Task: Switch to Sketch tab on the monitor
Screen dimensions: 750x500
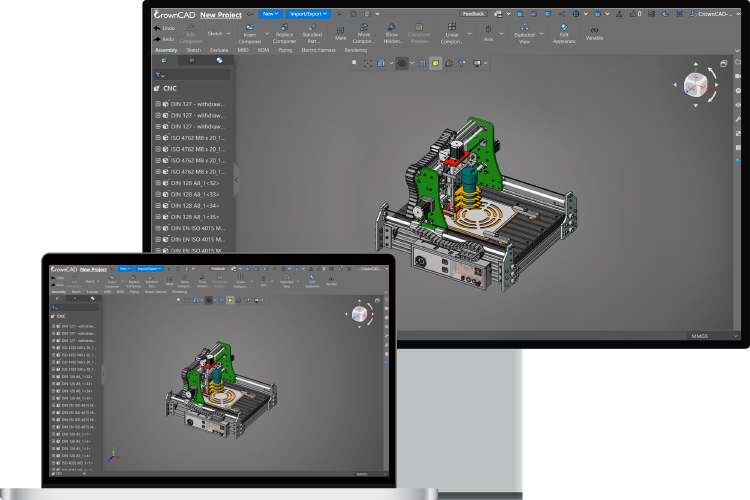Action: [x=193, y=50]
